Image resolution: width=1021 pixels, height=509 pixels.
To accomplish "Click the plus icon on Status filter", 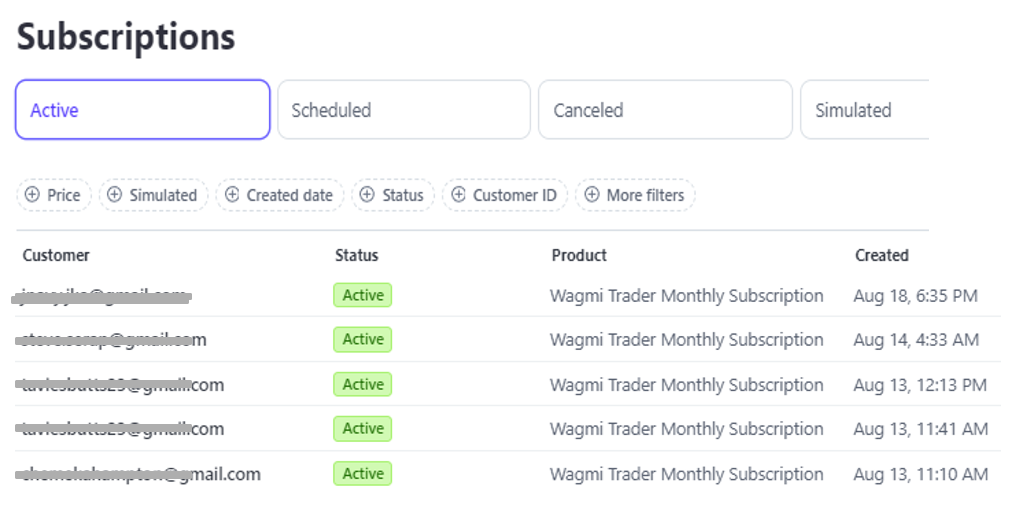I will 368,195.
